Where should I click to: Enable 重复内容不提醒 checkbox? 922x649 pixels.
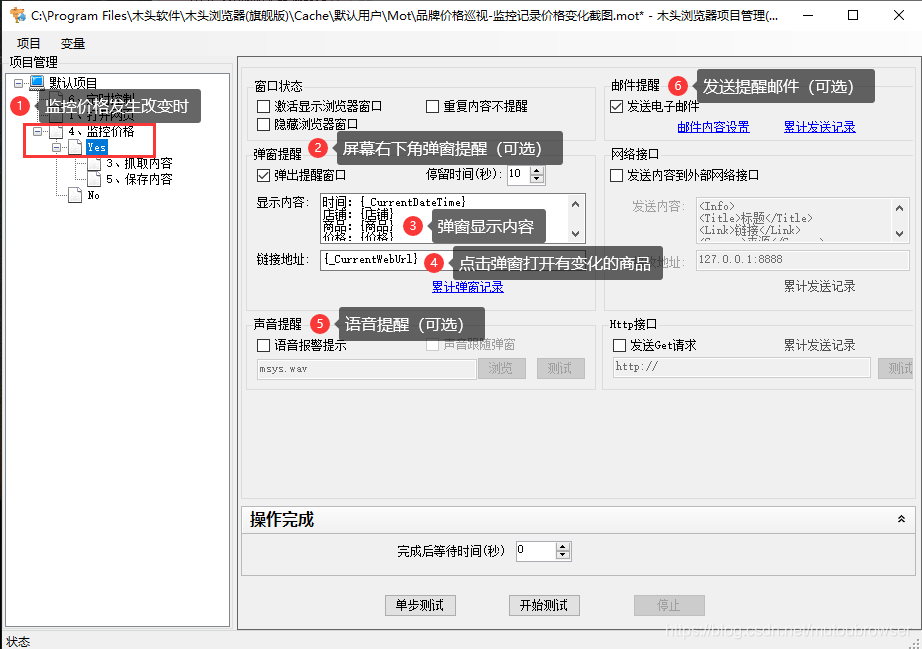click(x=432, y=106)
